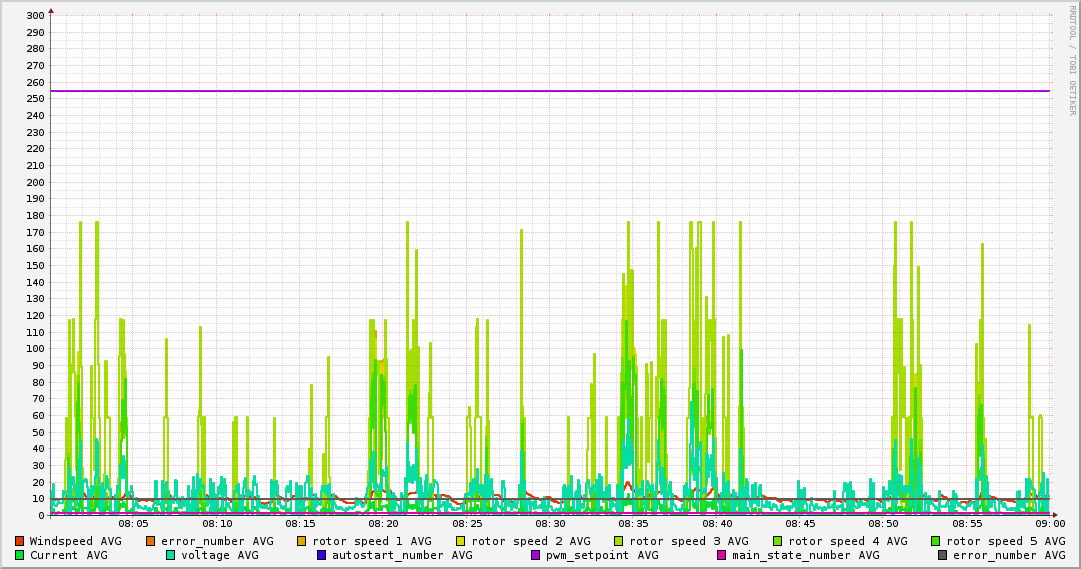Select the Current AVG legend label
This screenshot has width=1081, height=569.
[68, 555]
